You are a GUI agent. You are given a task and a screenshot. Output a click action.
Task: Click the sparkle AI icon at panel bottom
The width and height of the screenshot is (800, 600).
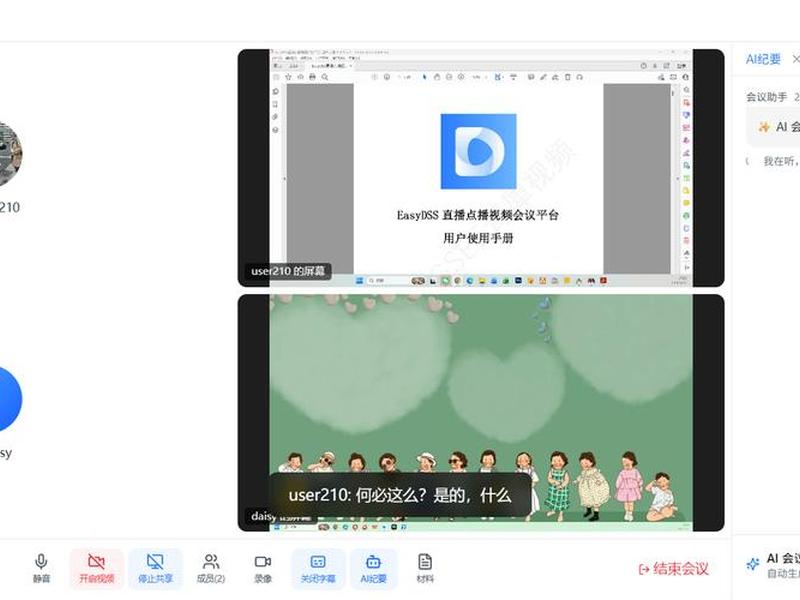(753, 564)
